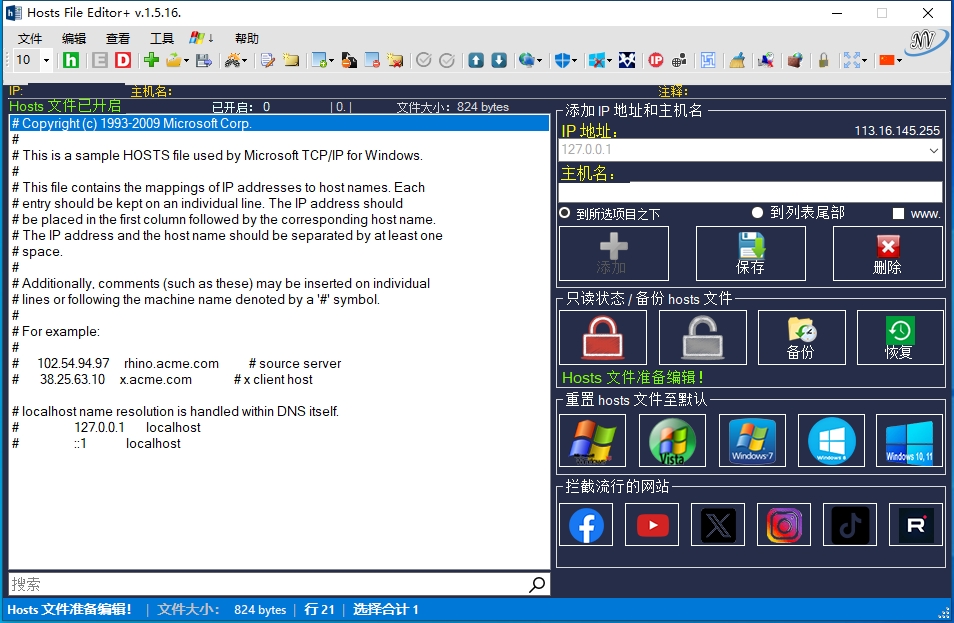
Task: Click the 备份 backup button
Action: 801,337
